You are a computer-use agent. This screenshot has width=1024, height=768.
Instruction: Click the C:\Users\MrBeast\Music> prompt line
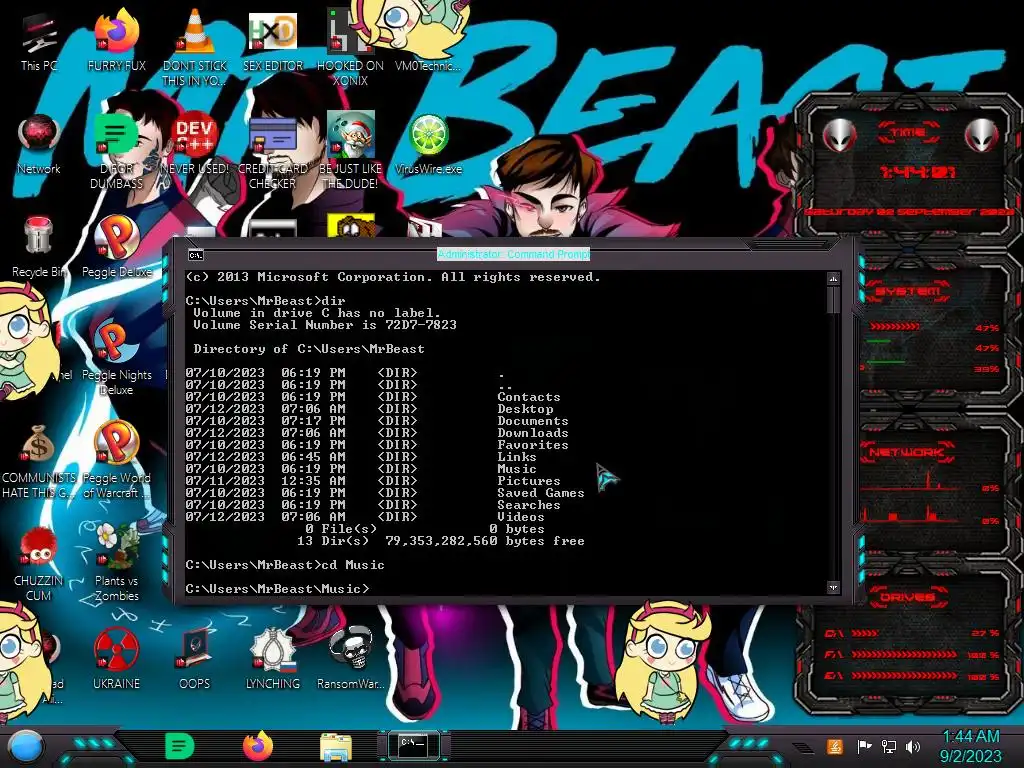278,588
